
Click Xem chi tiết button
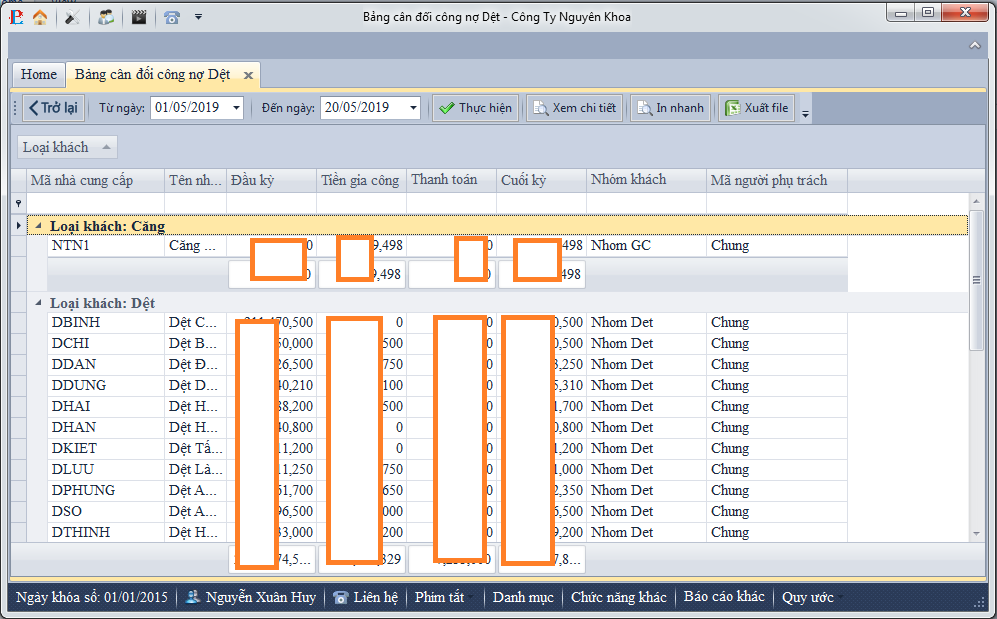coord(575,108)
